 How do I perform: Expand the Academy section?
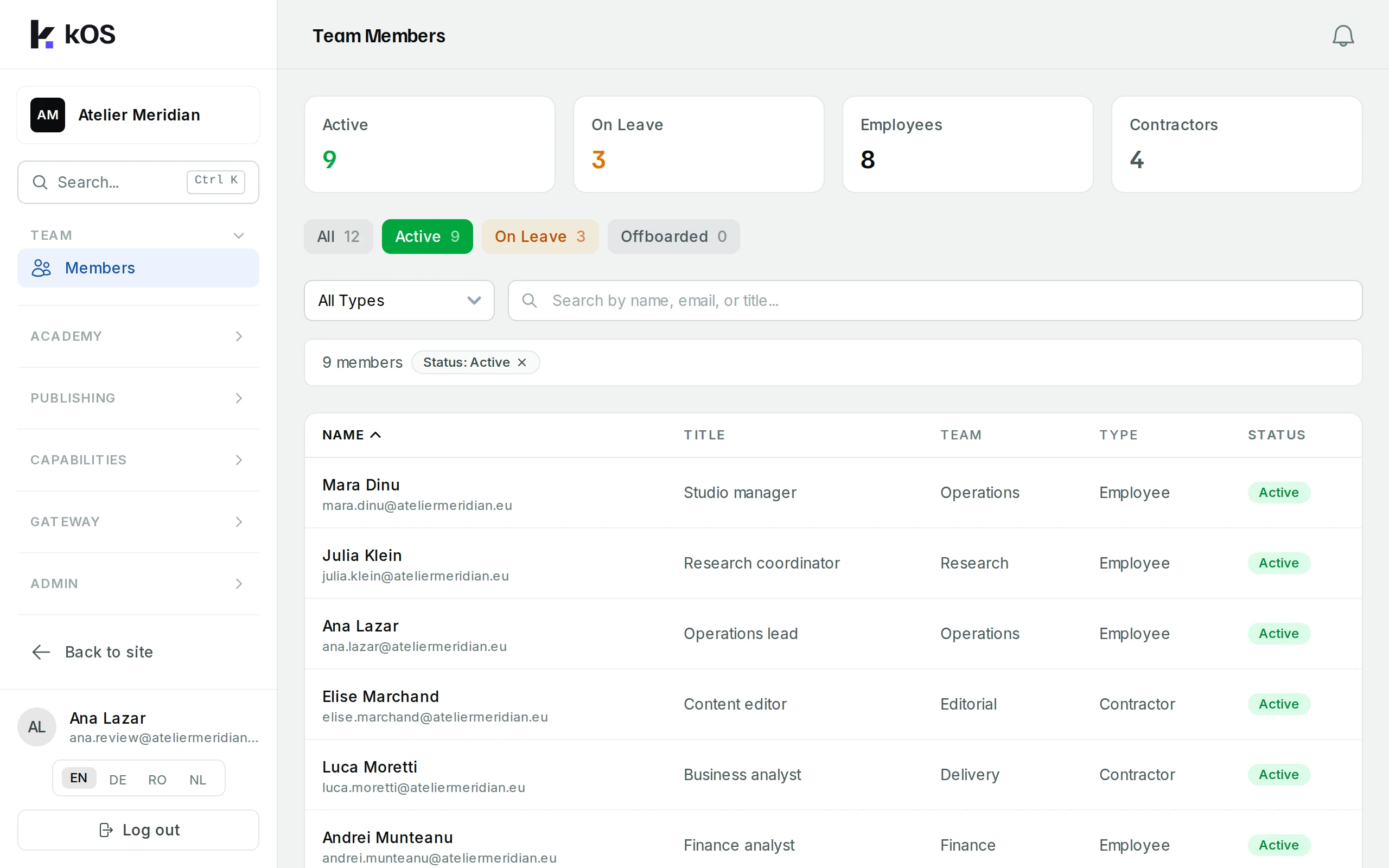(x=138, y=336)
